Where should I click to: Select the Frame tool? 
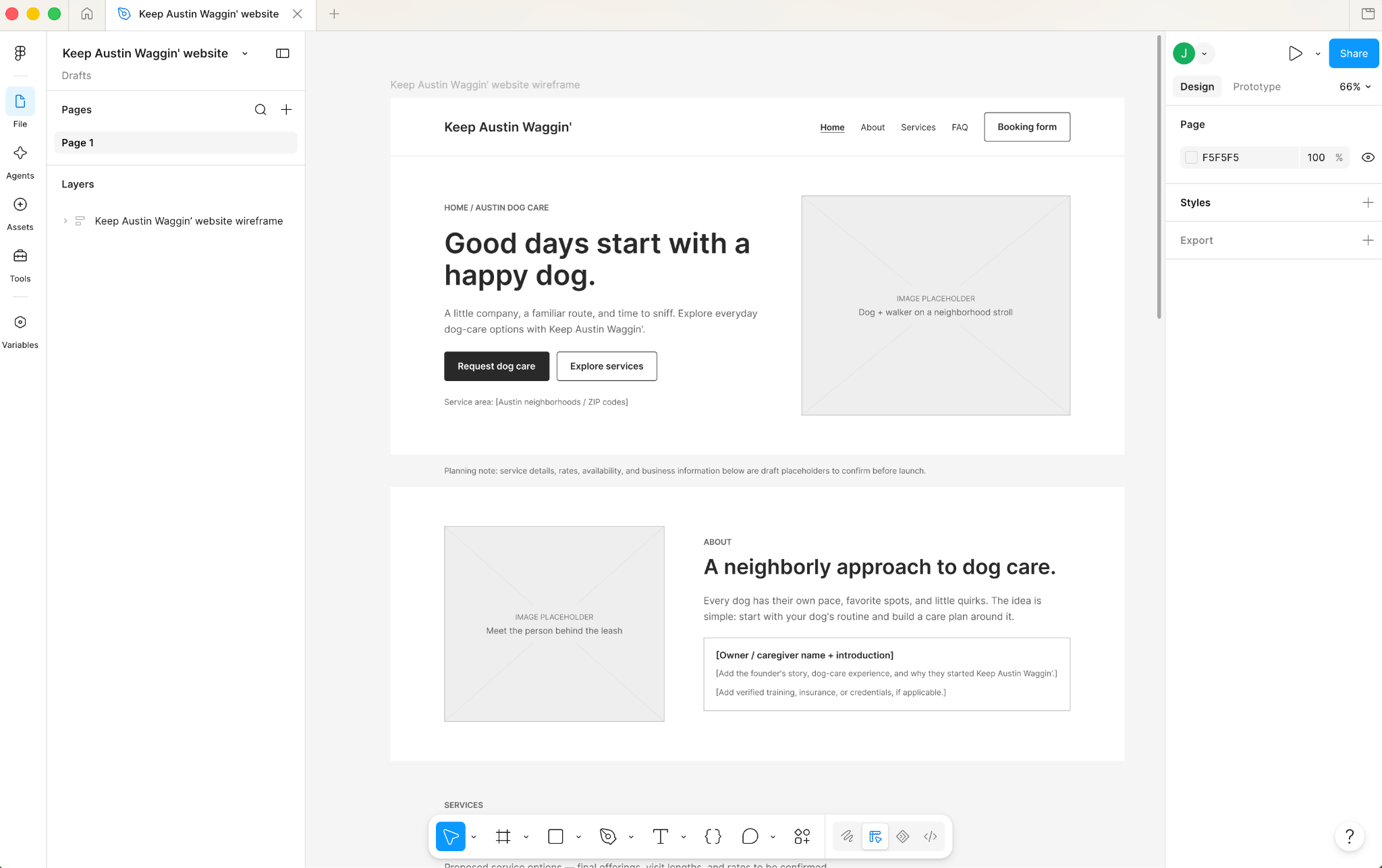(x=503, y=836)
